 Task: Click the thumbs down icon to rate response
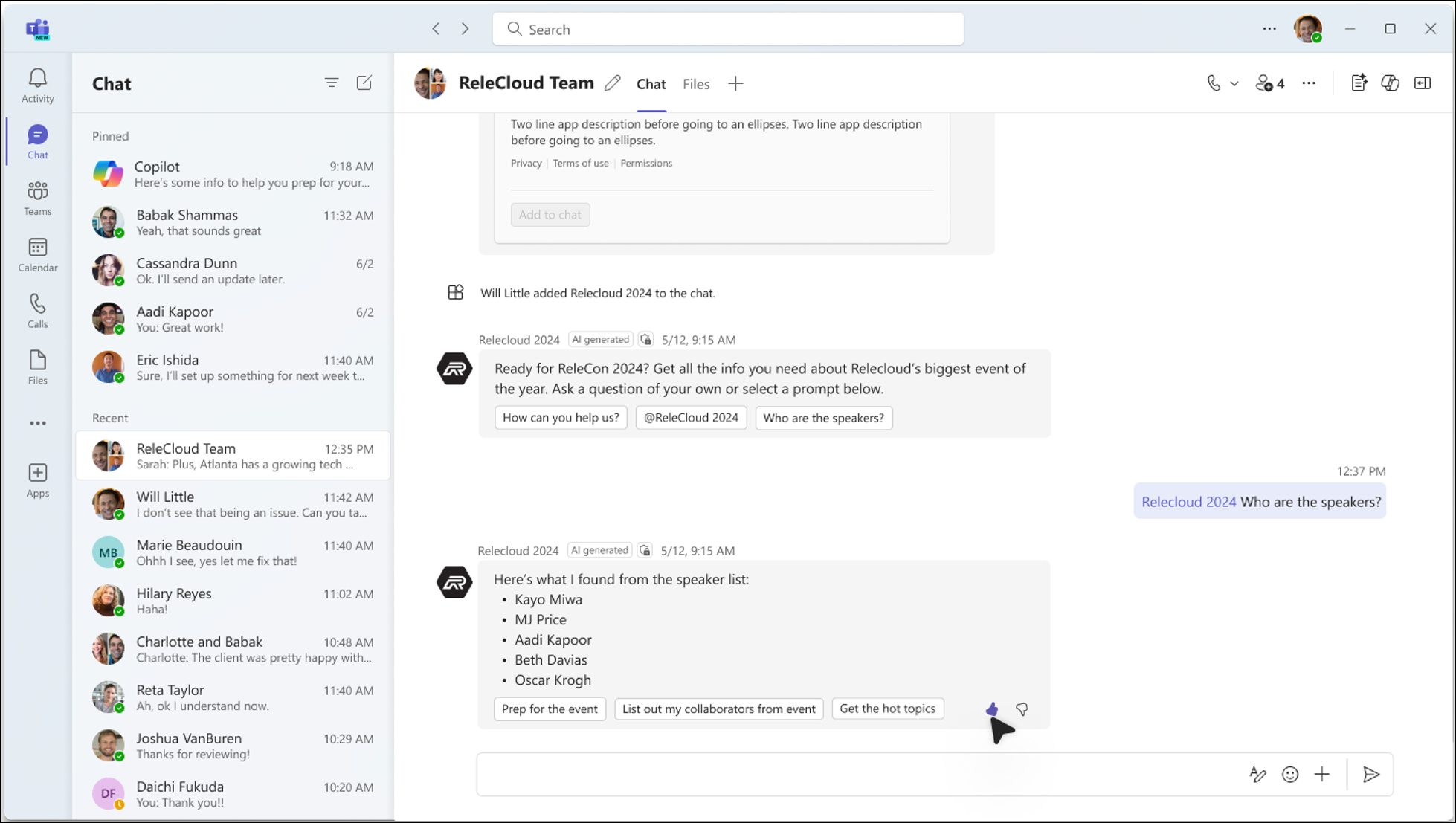click(x=1022, y=708)
